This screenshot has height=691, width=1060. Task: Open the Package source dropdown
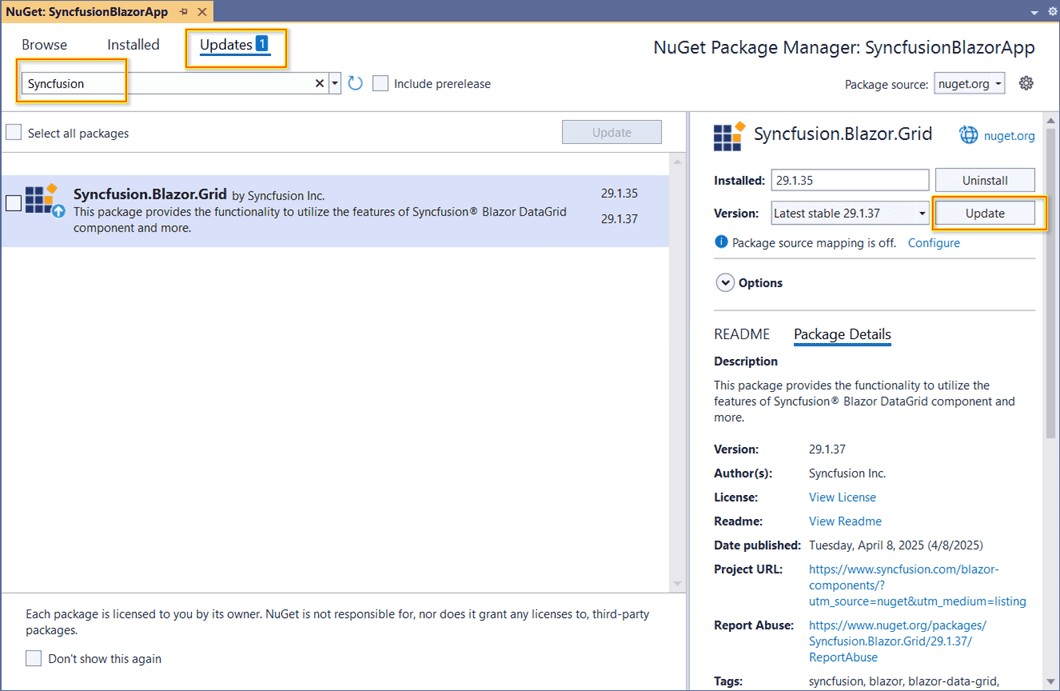pos(968,83)
